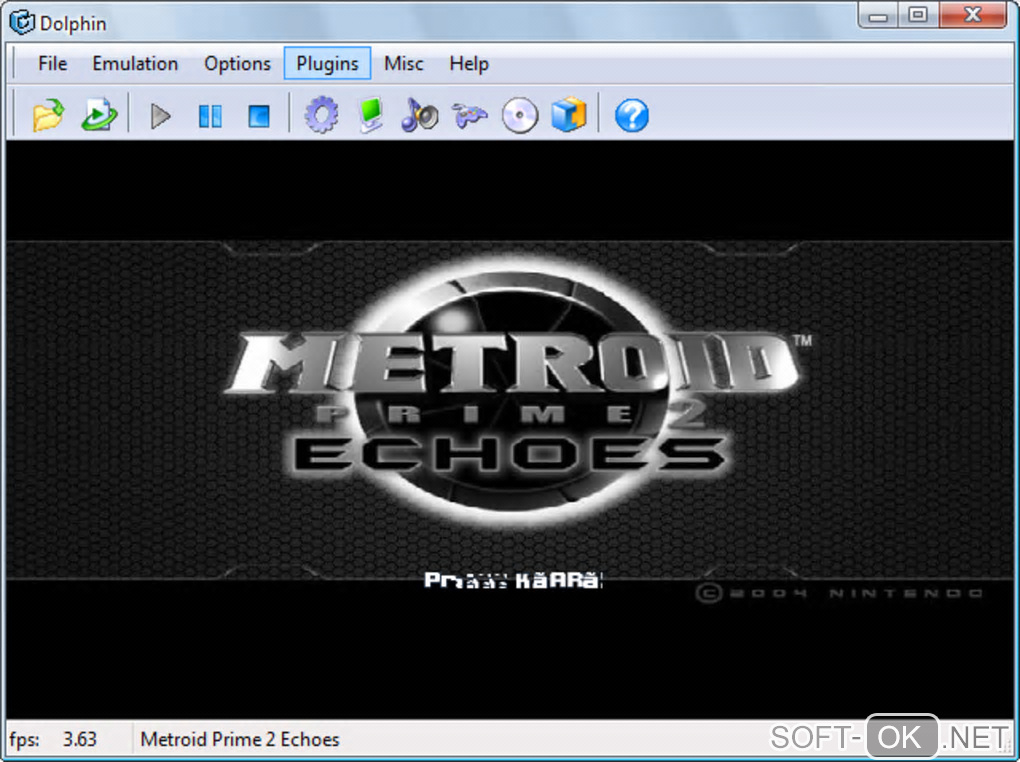Click the refresh game list icon

tap(99, 115)
